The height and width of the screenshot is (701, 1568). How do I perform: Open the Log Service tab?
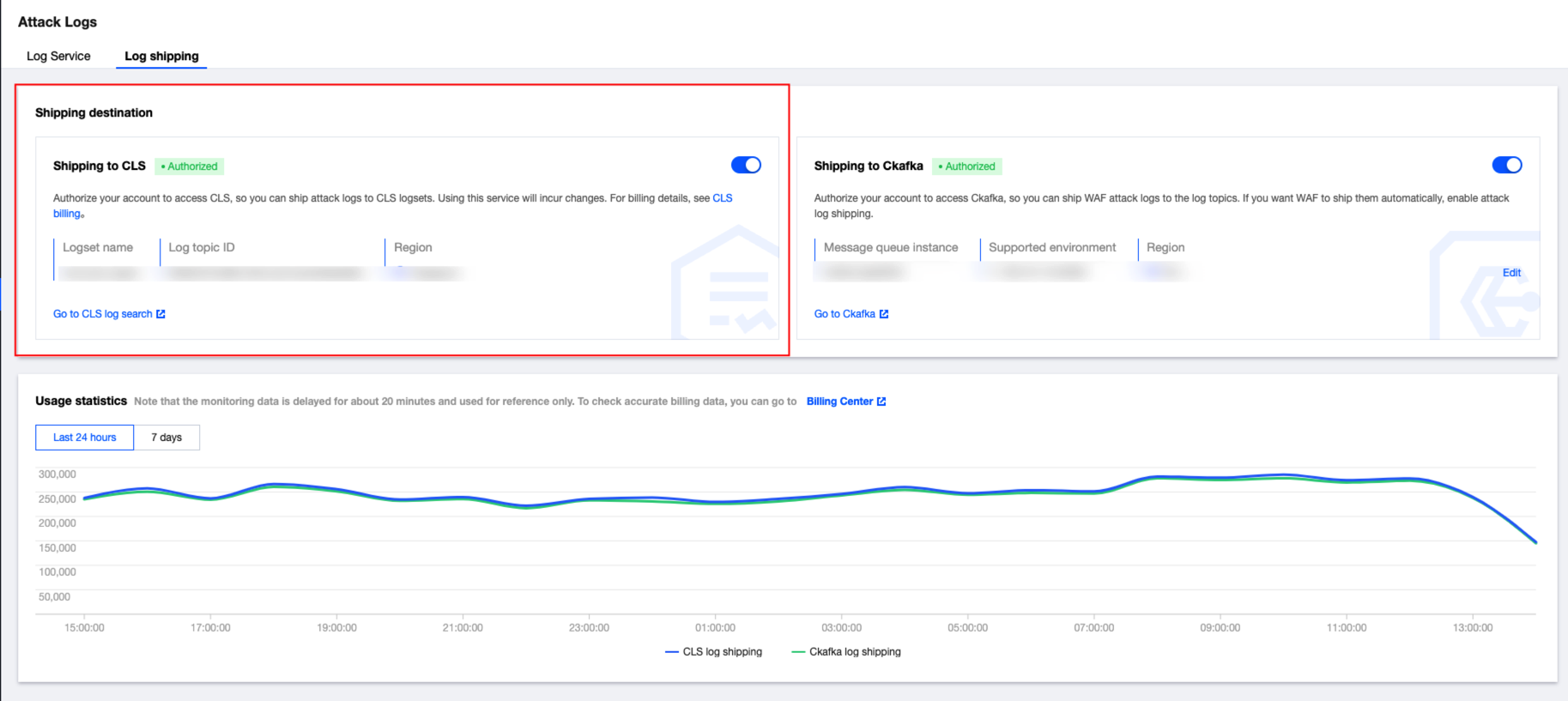click(x=58, y=57)
